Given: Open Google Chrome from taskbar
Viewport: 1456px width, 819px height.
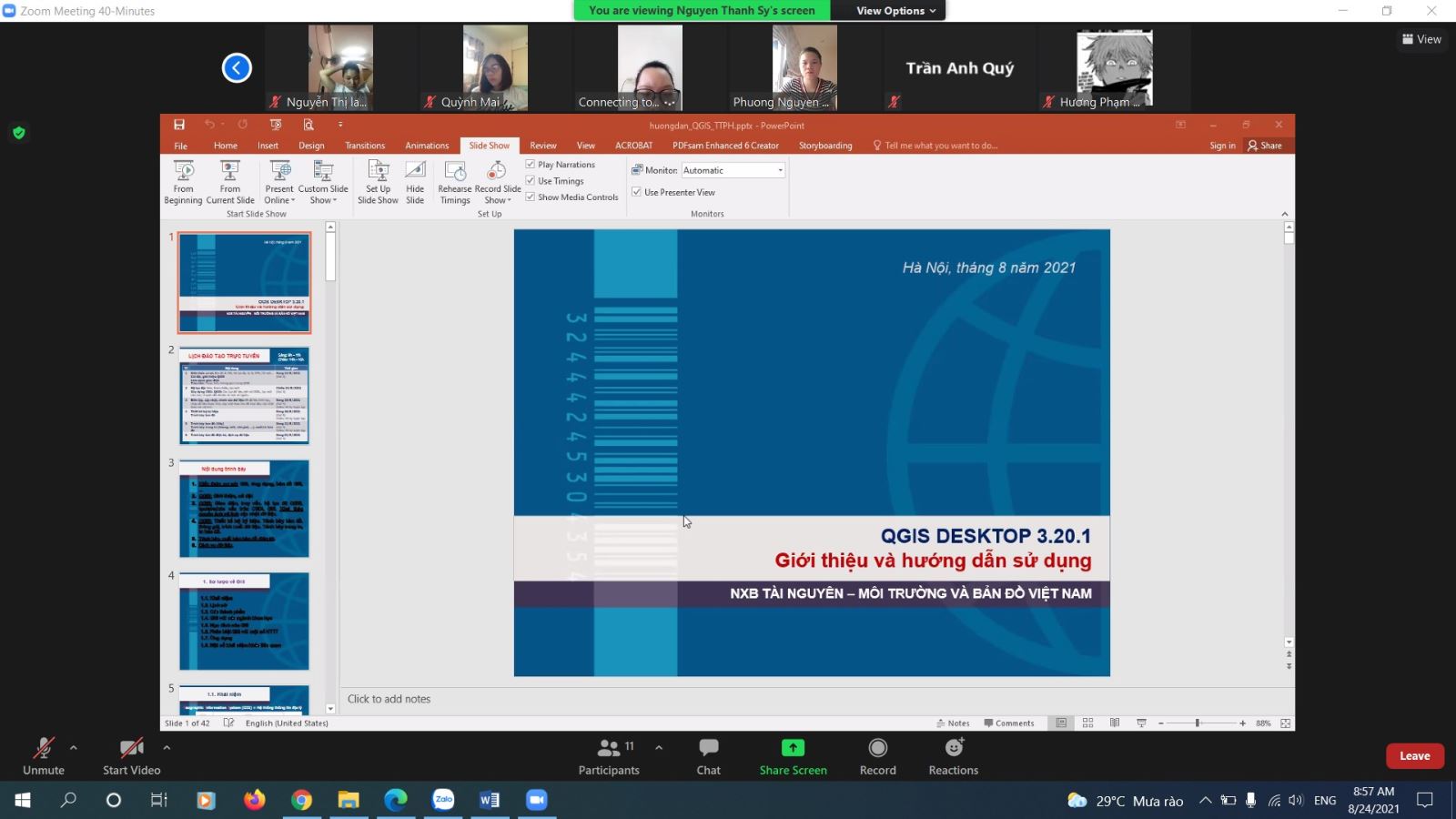Looking at the screenshot, I should pyautogui.click(x=301, y=800).
